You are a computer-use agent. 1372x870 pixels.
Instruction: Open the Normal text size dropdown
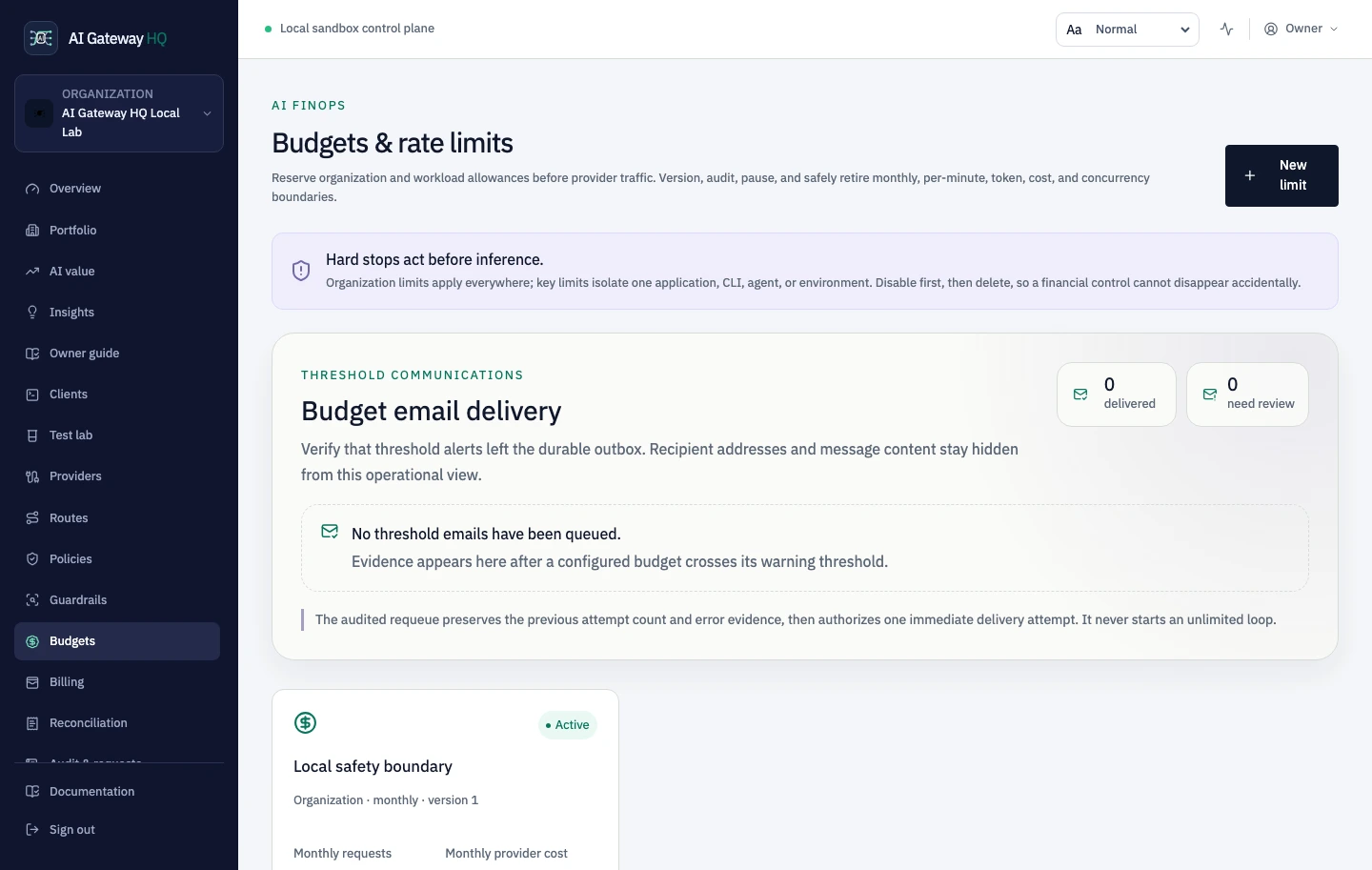point(1127,30)
